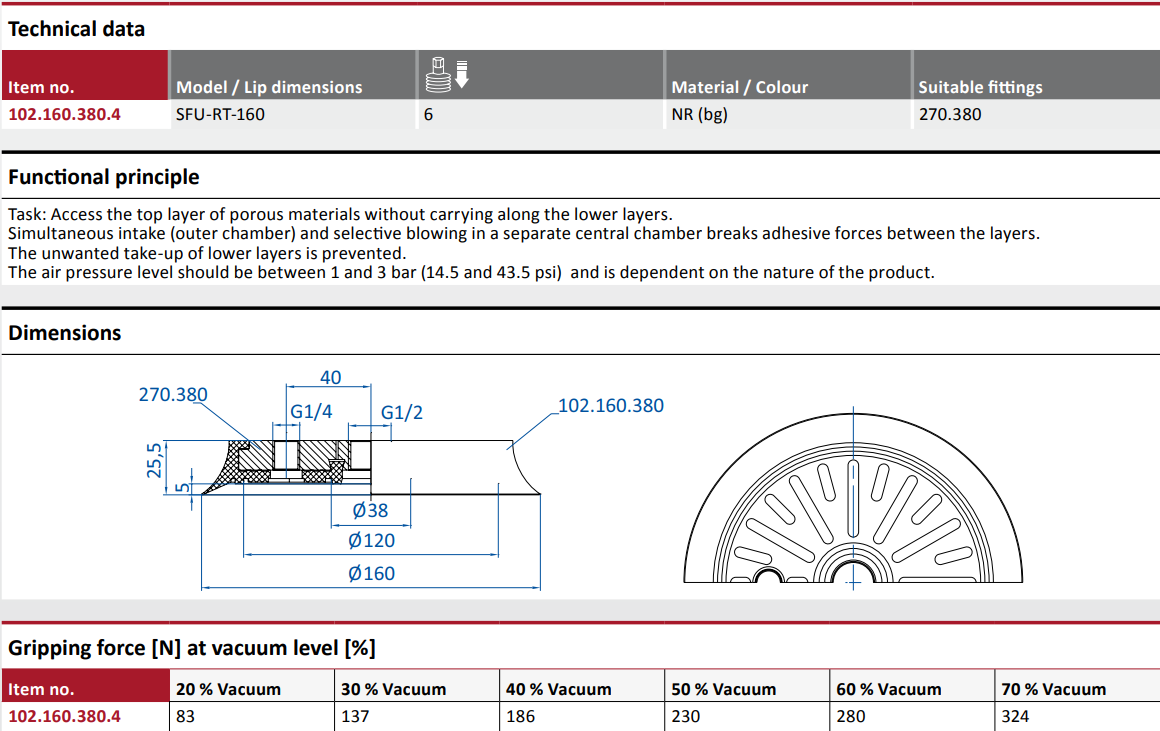The width and height of the screenshot is (1160, 731).
Task: Click the cross-section drawing of the suction cup
Action: [x=371, y=467]
